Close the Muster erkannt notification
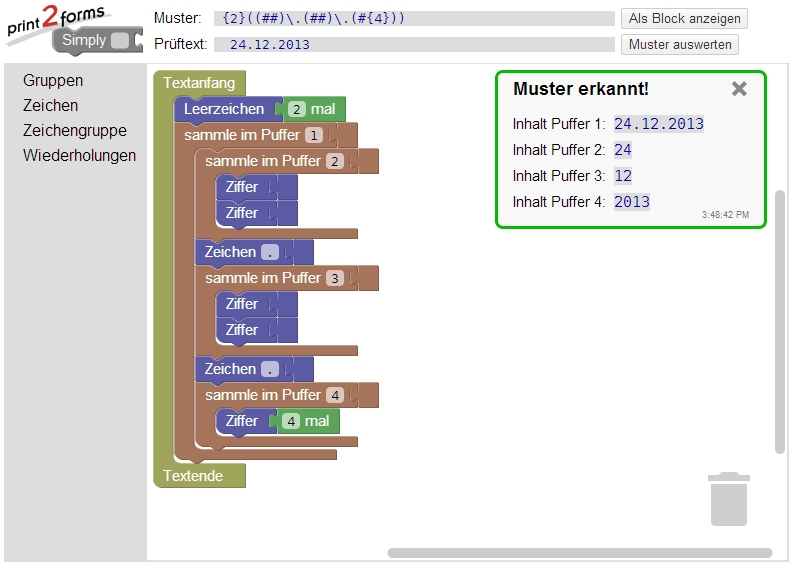 click(x=739, y=89)
